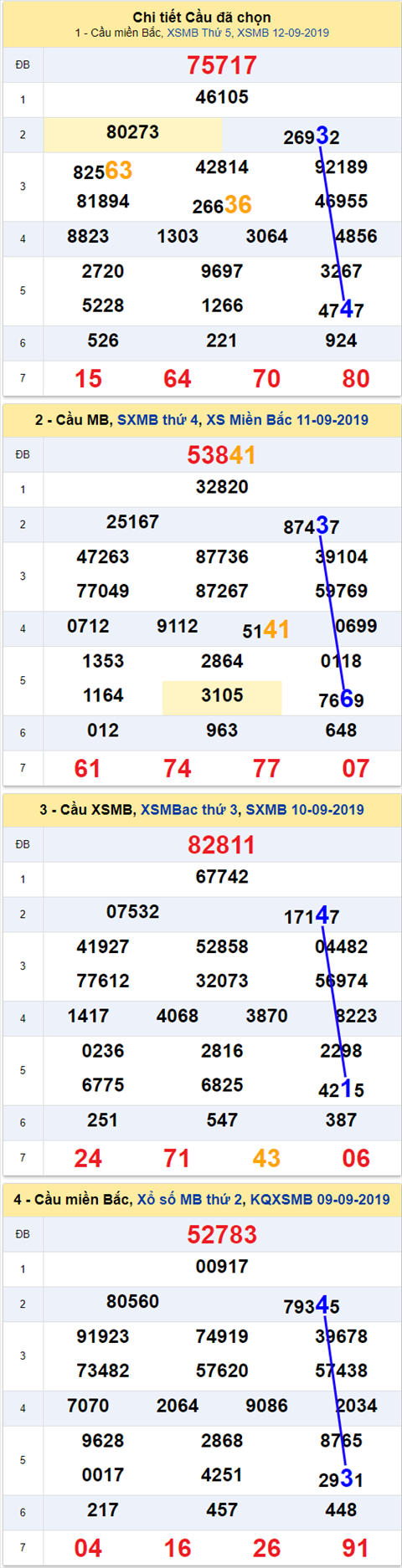The image size is (402, 1568).
Task: Open 'XS Miền Bắc 11-09-2019' link
Action: (287, 420)
